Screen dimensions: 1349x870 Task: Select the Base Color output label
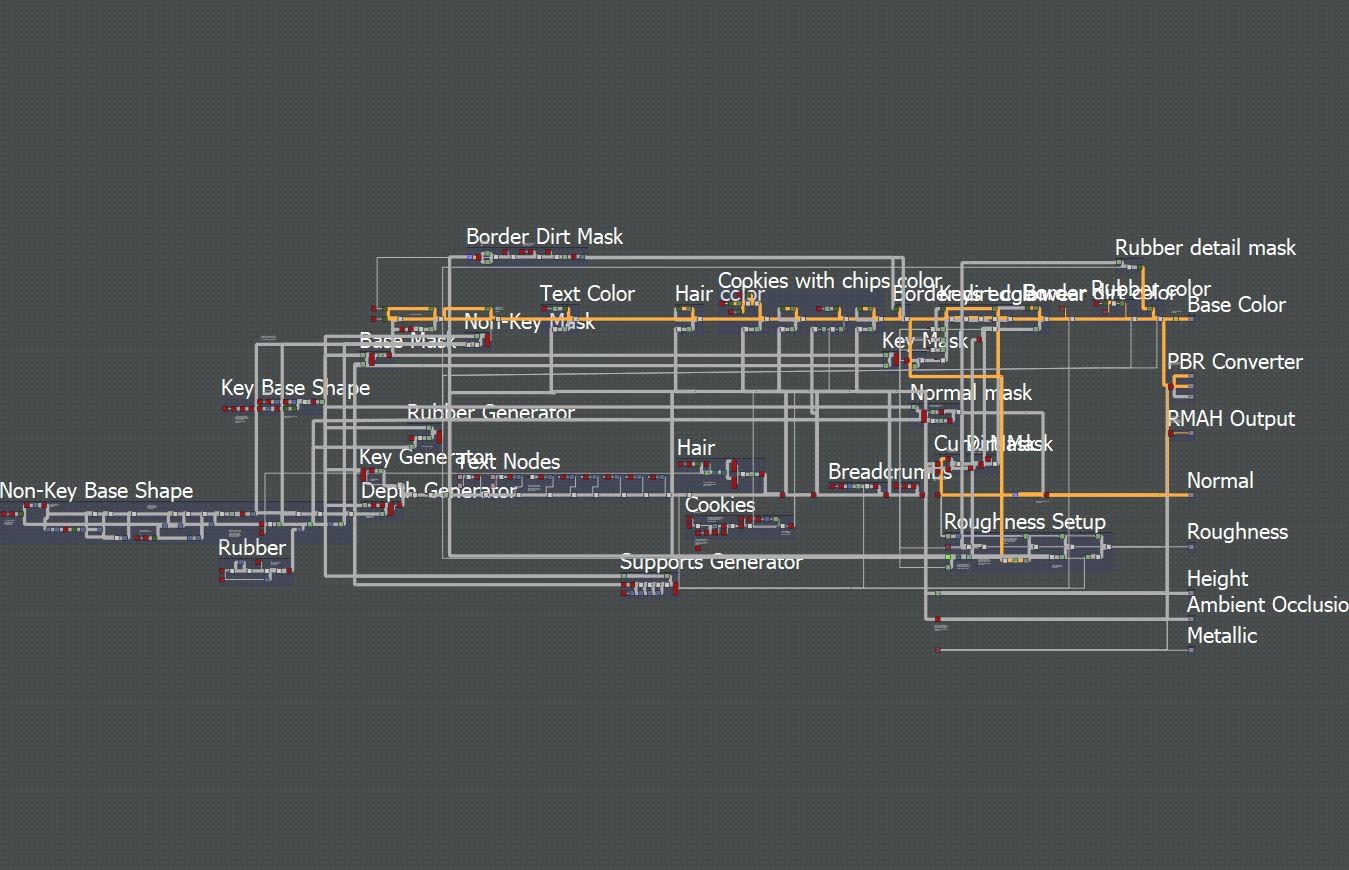pos(1236,305)
